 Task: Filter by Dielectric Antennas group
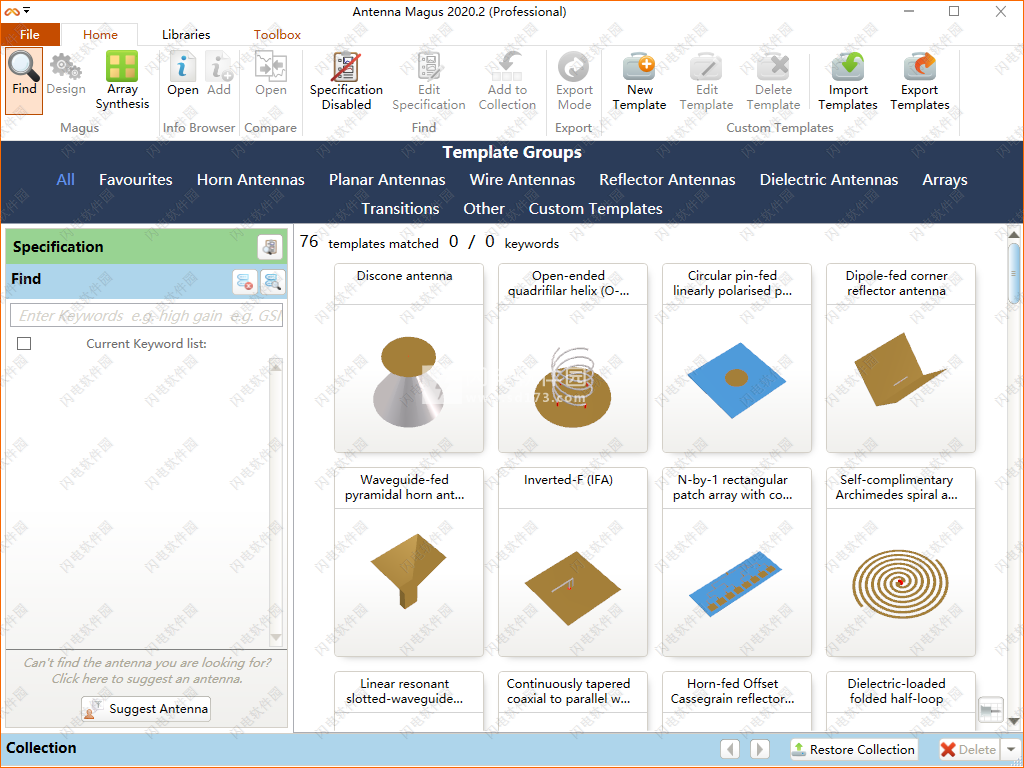click(829, 180)
